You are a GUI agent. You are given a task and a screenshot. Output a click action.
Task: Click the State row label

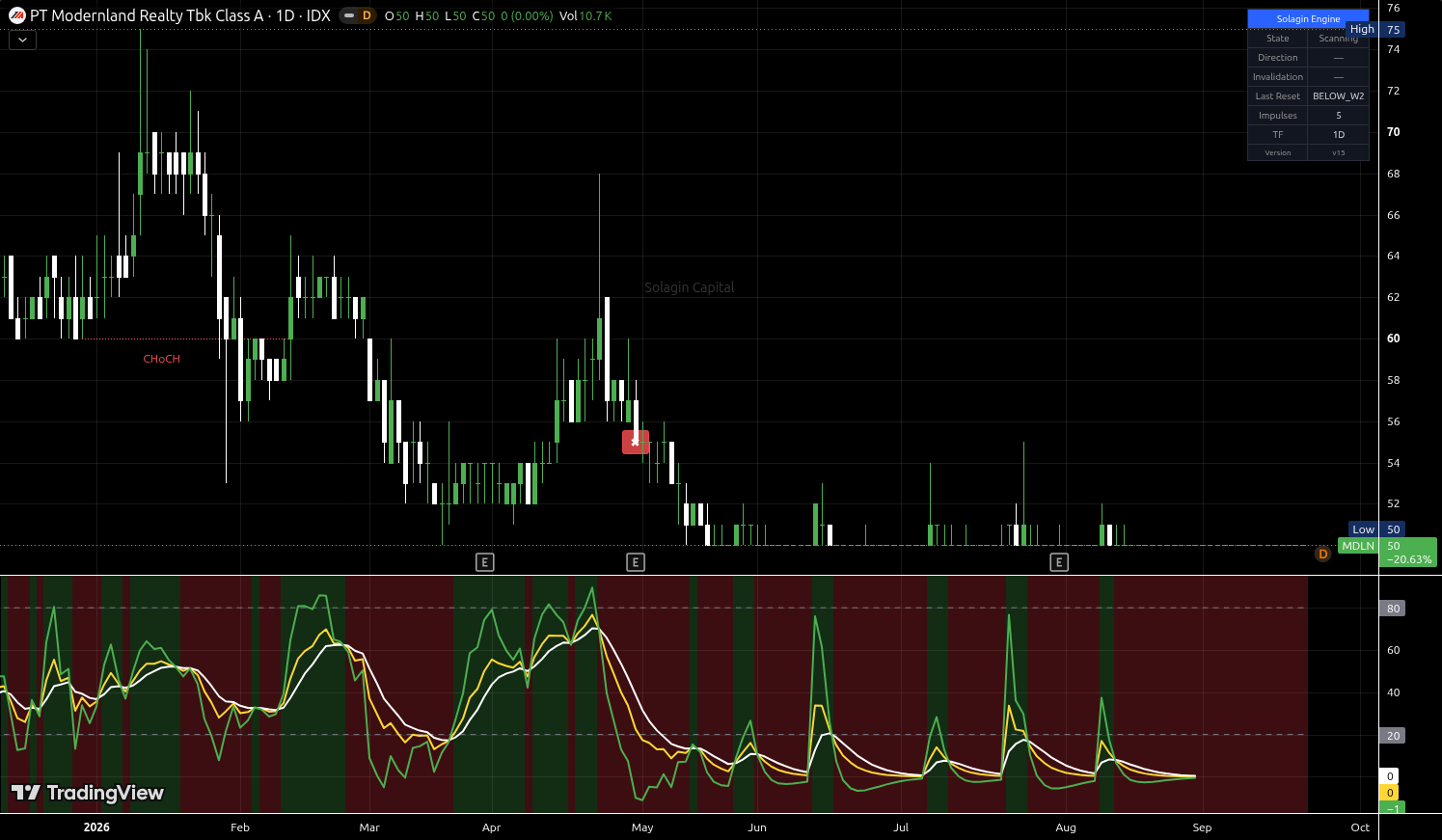point(1277,39)
